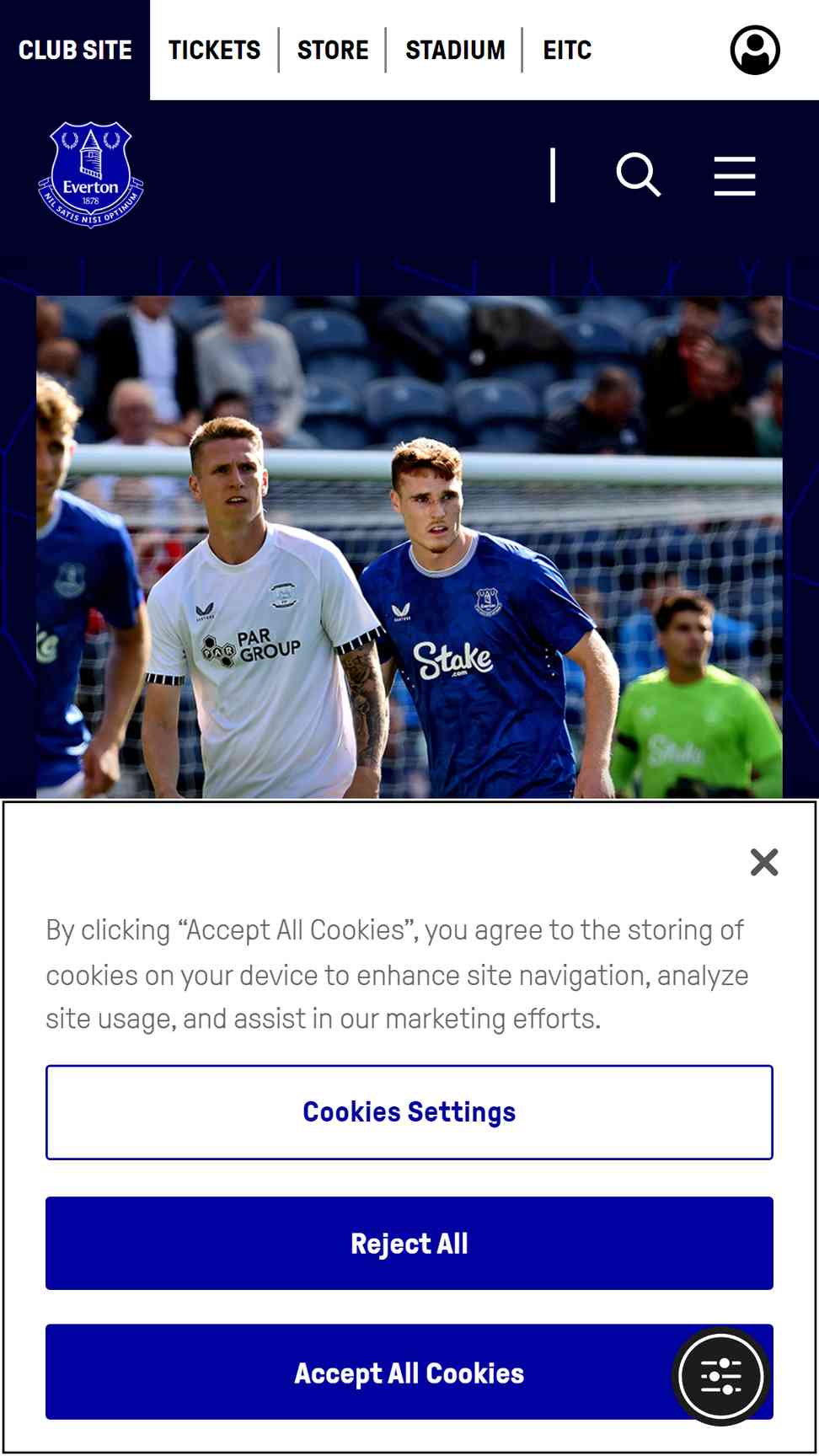This screenshot has height=1456, width=819.
Task: Go to the TICKETS site
Action: [214, 51]
